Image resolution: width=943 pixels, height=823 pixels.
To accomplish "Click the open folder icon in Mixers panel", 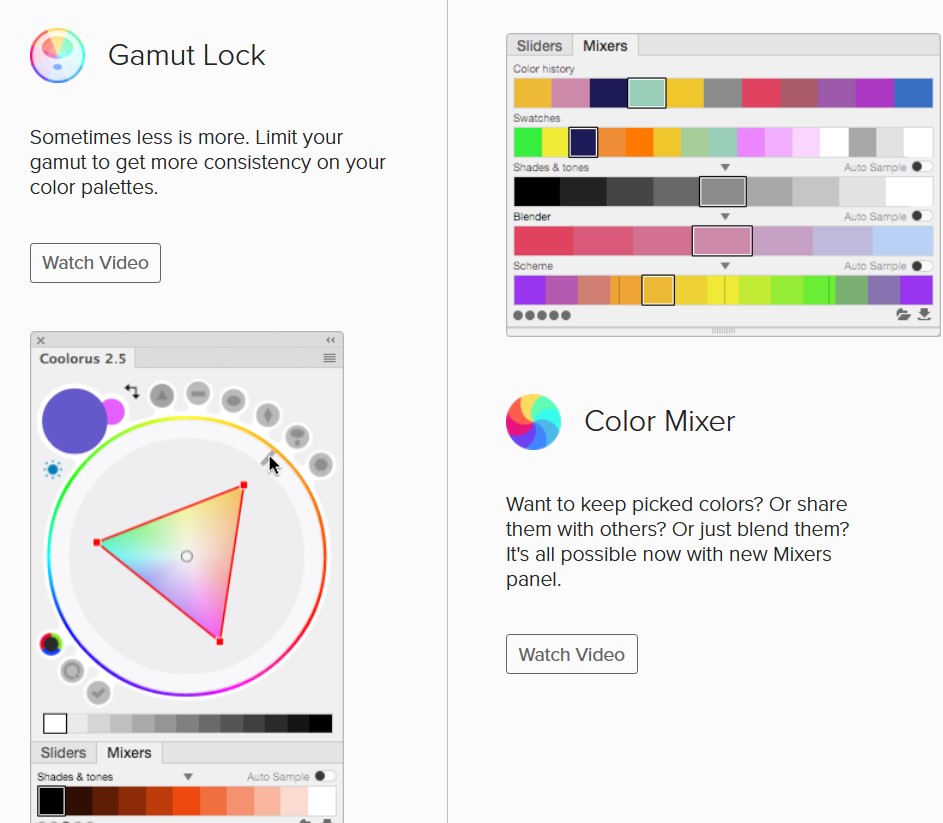I will (x=904, y=314).
